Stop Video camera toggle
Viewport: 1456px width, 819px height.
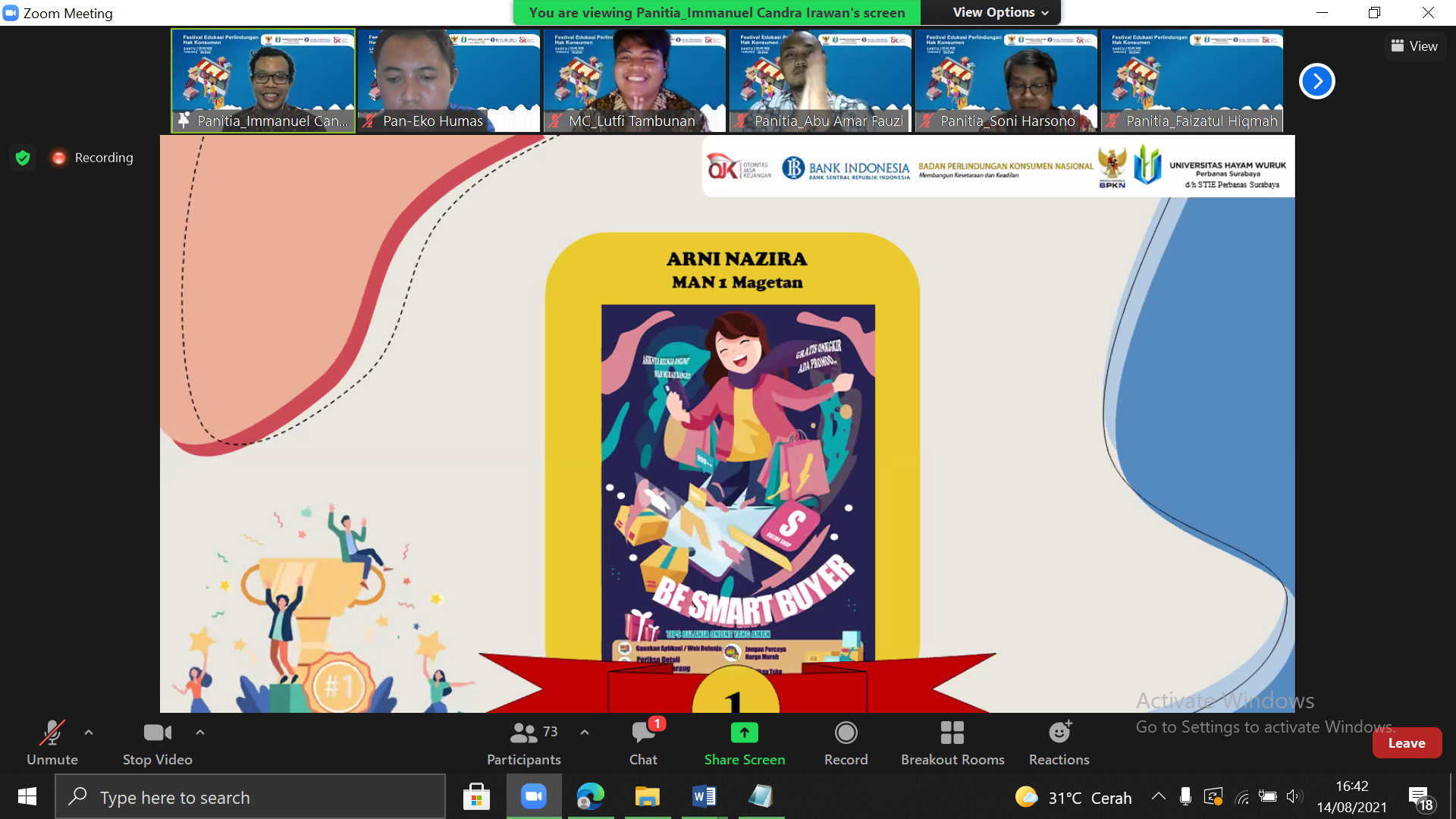click(x=158, y=743)
